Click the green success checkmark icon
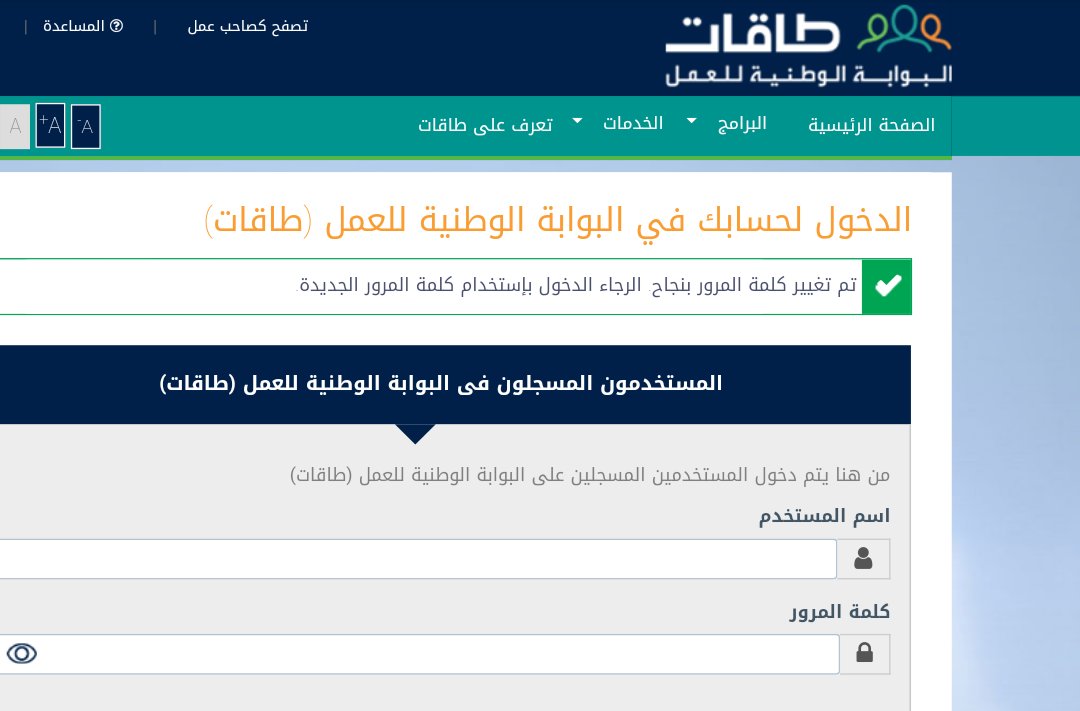The width and height of the screenshot is (1080, 711). [887, 286]
